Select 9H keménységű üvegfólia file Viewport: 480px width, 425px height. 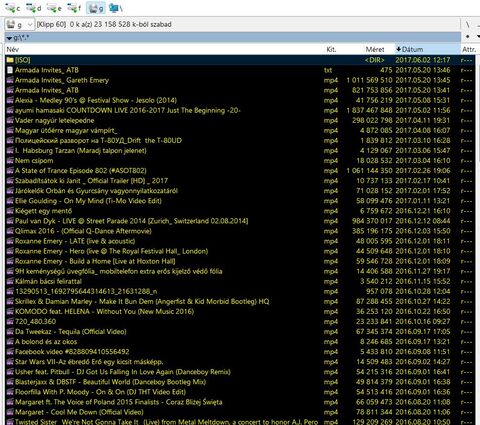click(119, 271)
